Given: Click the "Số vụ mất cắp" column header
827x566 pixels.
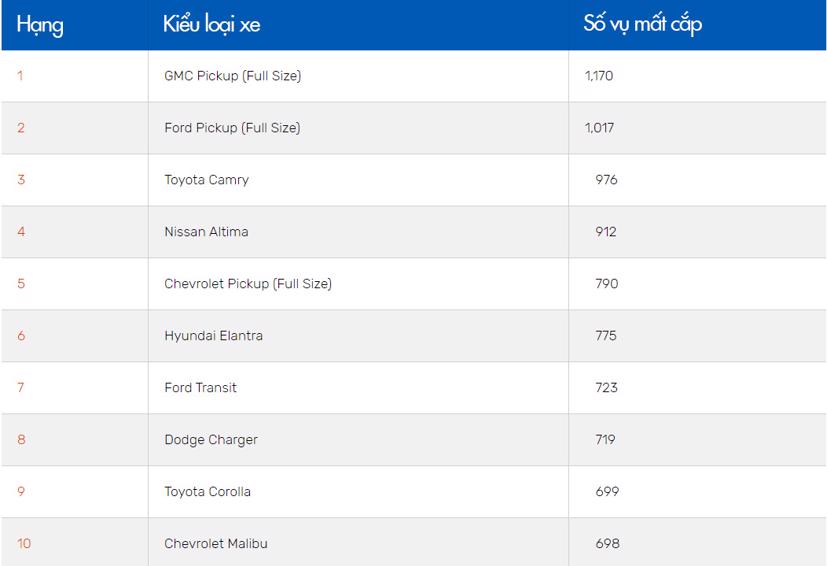Looking at the screenshot, I should [x=642, y=24].
